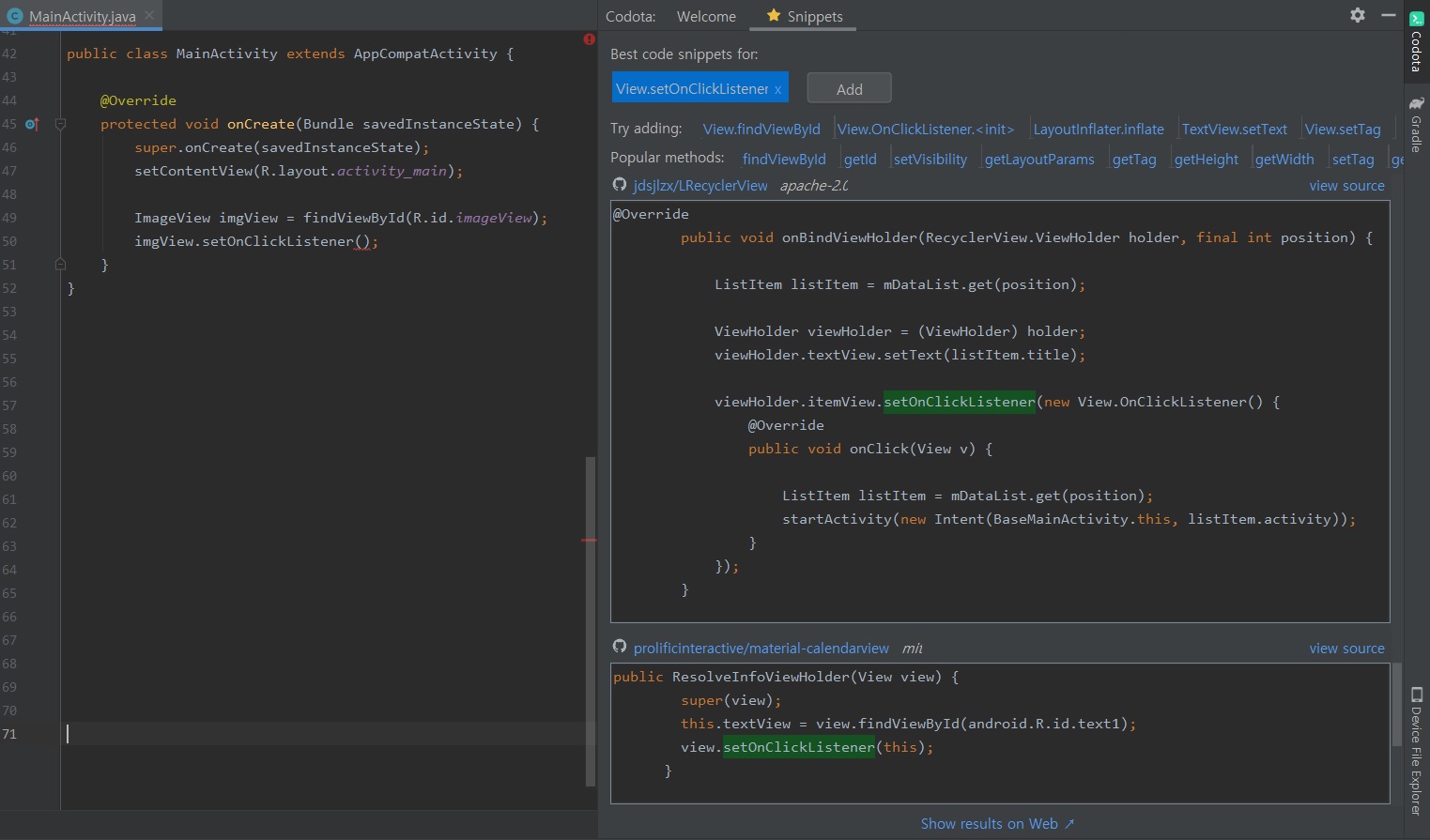The image size is (1430, 840).
Task: Hide the Codota tool window
Action: pyautogui.click(x=1389, y=15)
